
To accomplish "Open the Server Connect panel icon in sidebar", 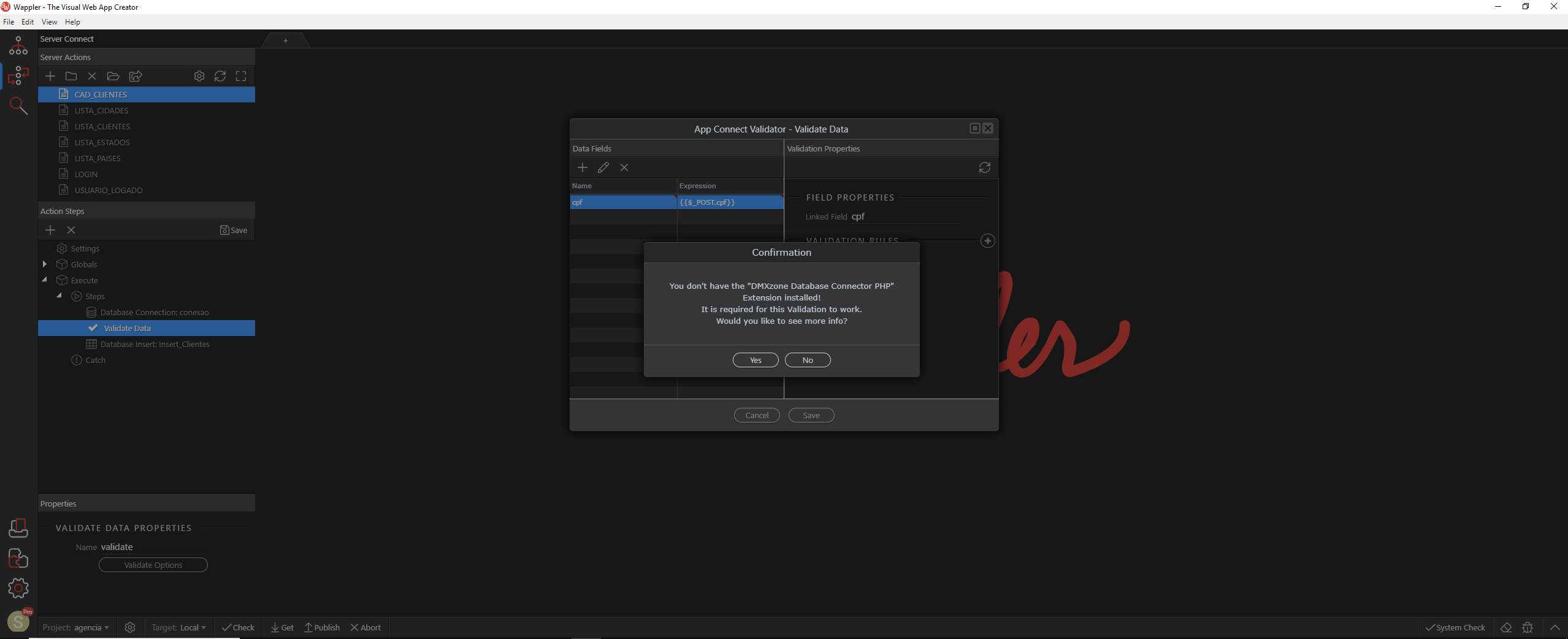I will (x=18, y=75).
